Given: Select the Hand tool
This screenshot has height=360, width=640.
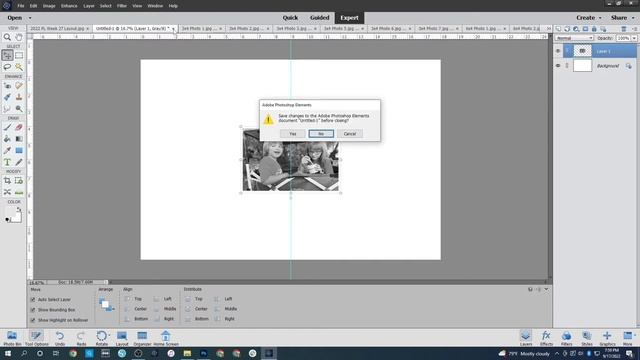Looking at the screenshot, I should point(19,37).
